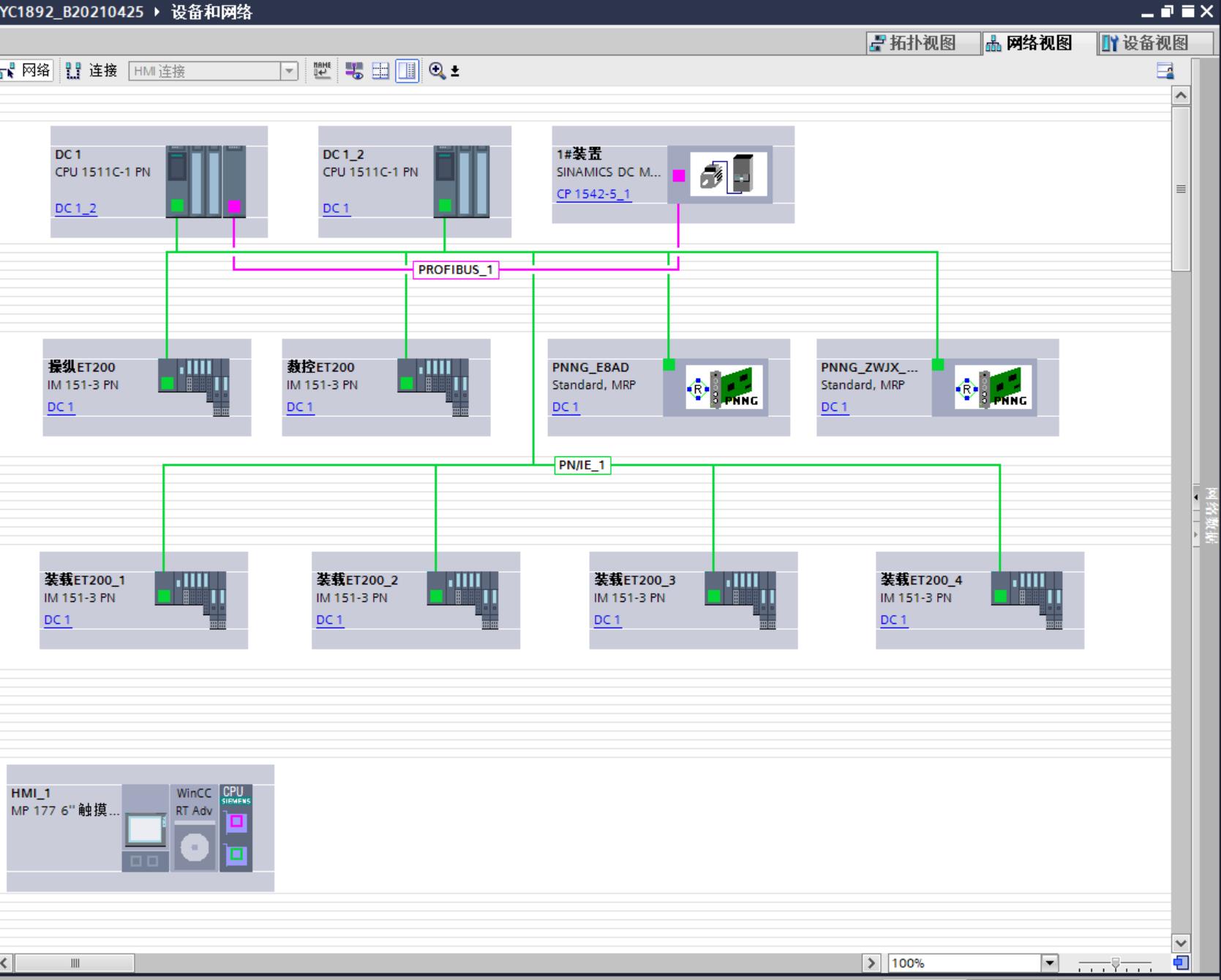
Task: Click the show address labels icon
Action: [x=354, y=71]
